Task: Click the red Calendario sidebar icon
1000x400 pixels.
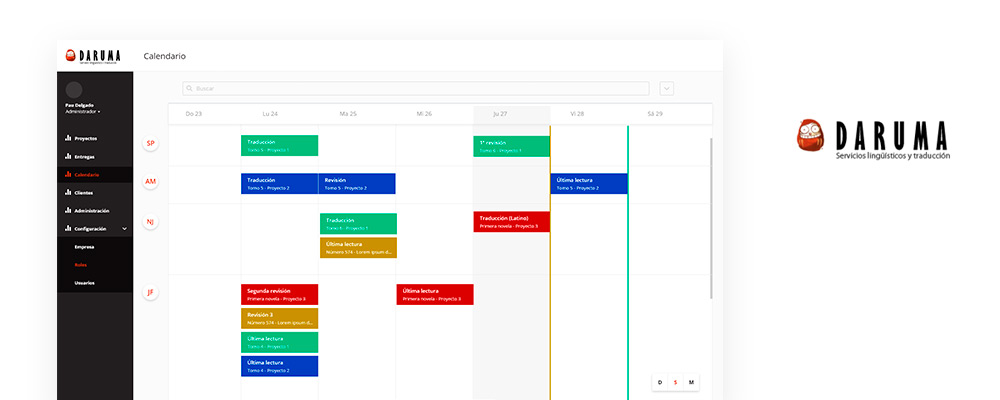Action: (x=68, y=175)
